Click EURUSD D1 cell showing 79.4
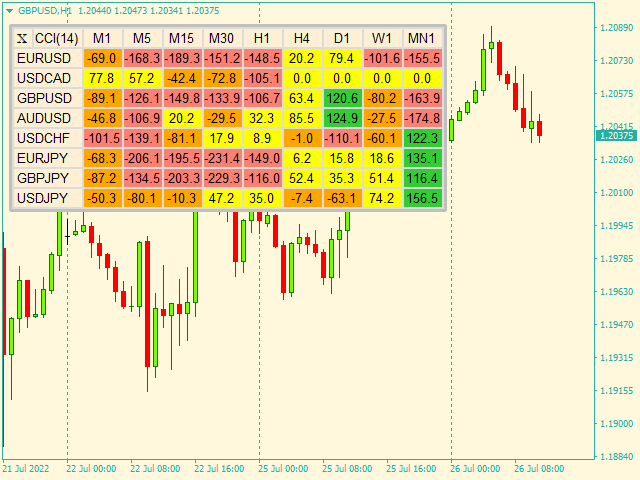 [342, 58]
